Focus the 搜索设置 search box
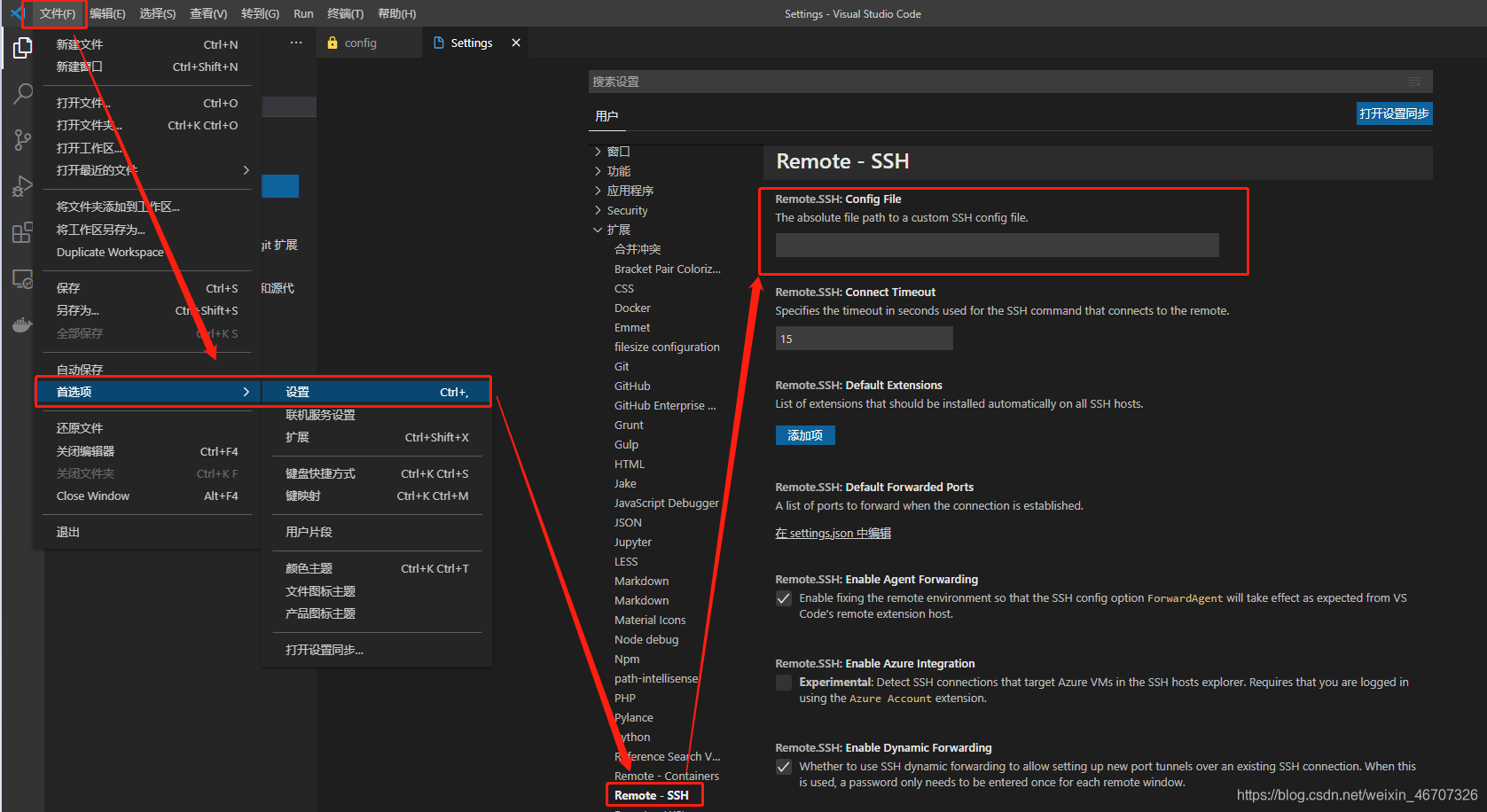Viewport: 1487px width, 812px height. pos(1010,82)
